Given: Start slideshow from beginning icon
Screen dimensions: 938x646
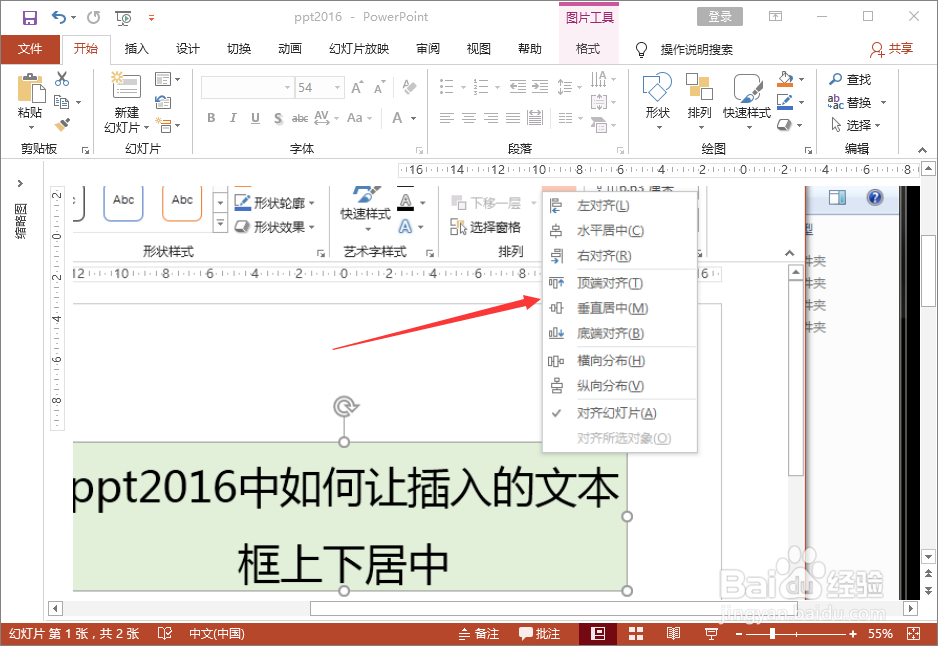Looking at the screenshot, I should [x=123, y=18].
